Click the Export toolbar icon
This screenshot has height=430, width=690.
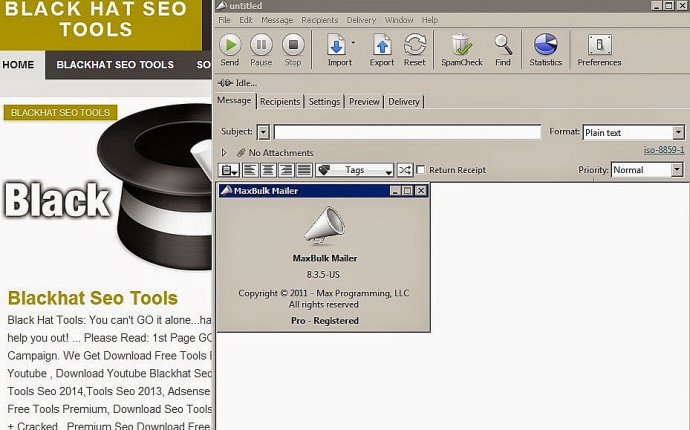(382, 45)
